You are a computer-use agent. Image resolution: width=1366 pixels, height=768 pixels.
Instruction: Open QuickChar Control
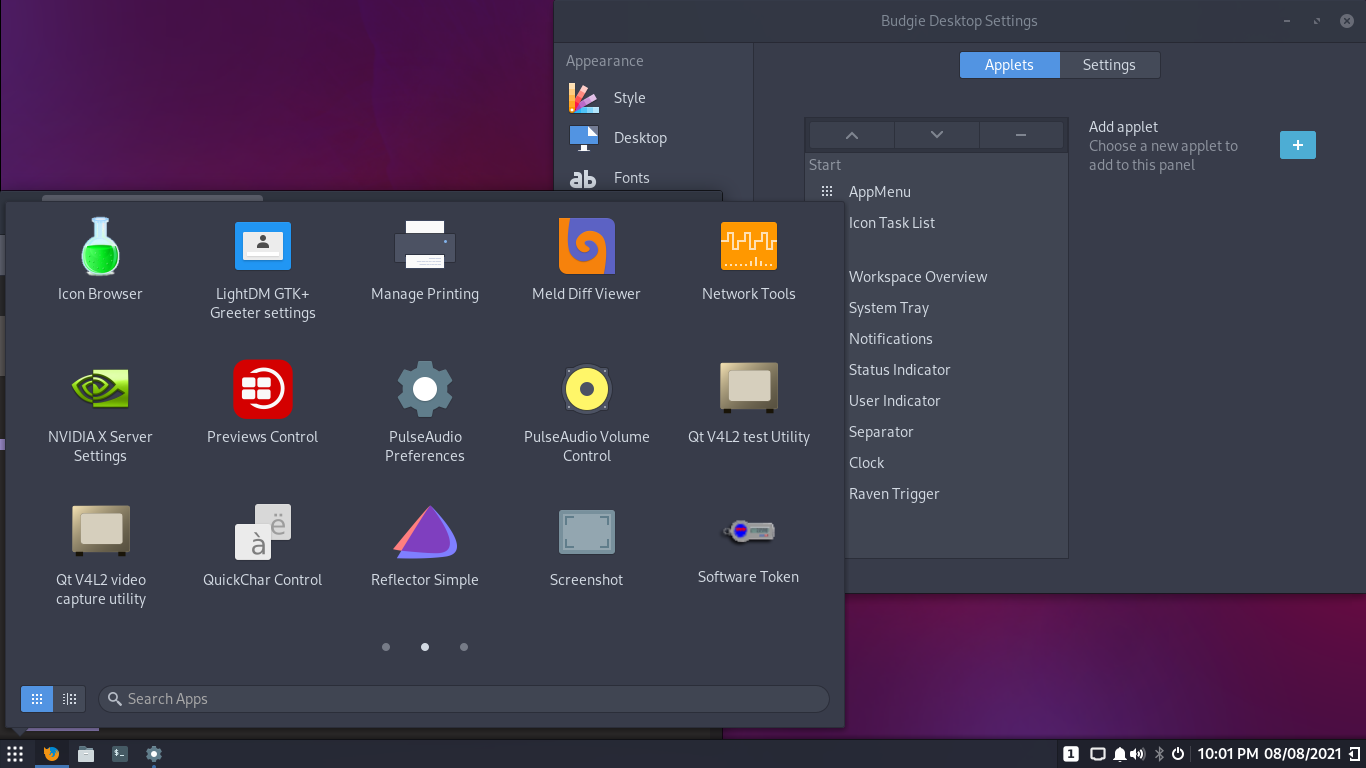(x=262, y=545)
